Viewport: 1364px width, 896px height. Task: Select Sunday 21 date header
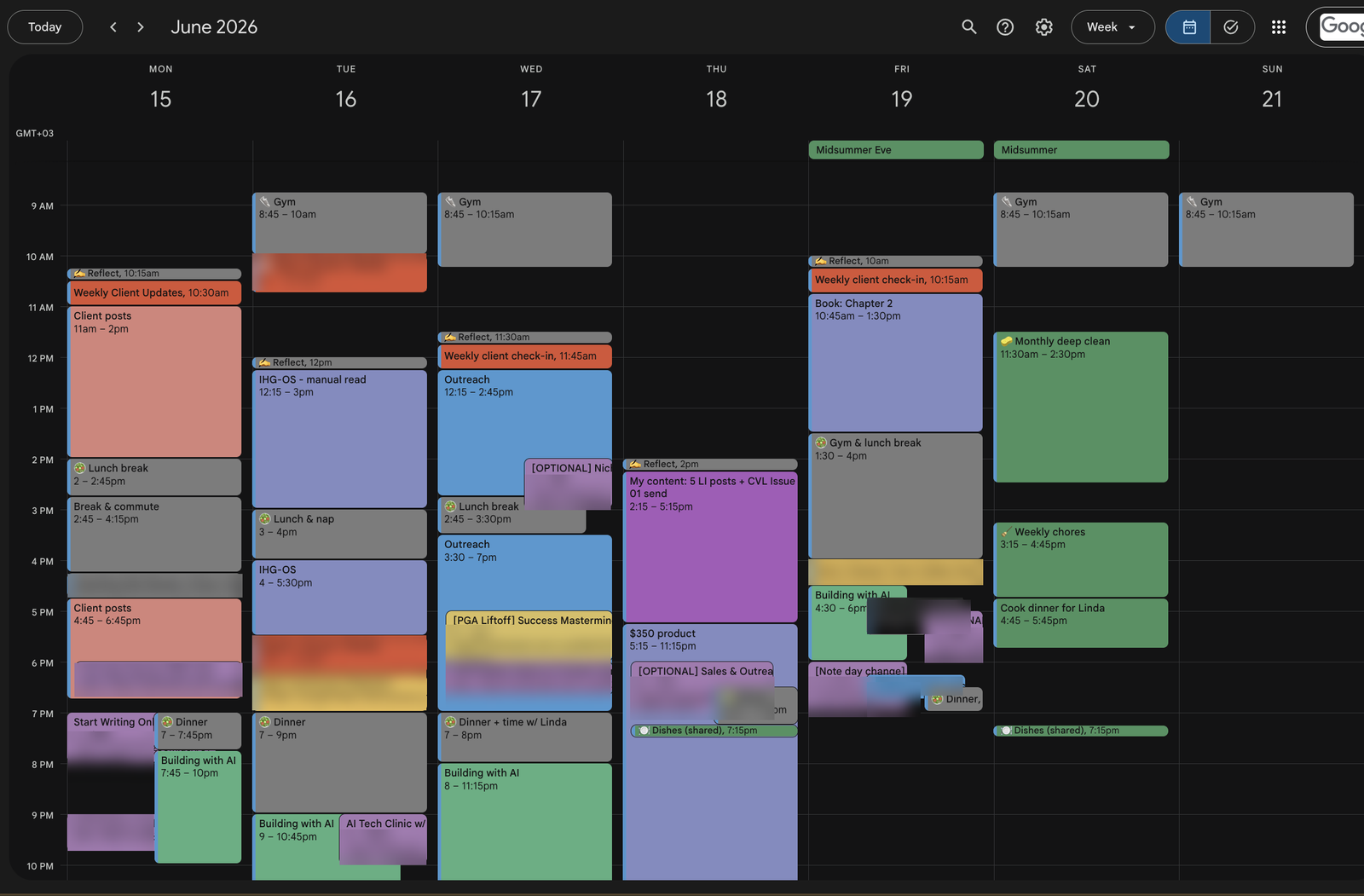click(x=1272, y=99)
